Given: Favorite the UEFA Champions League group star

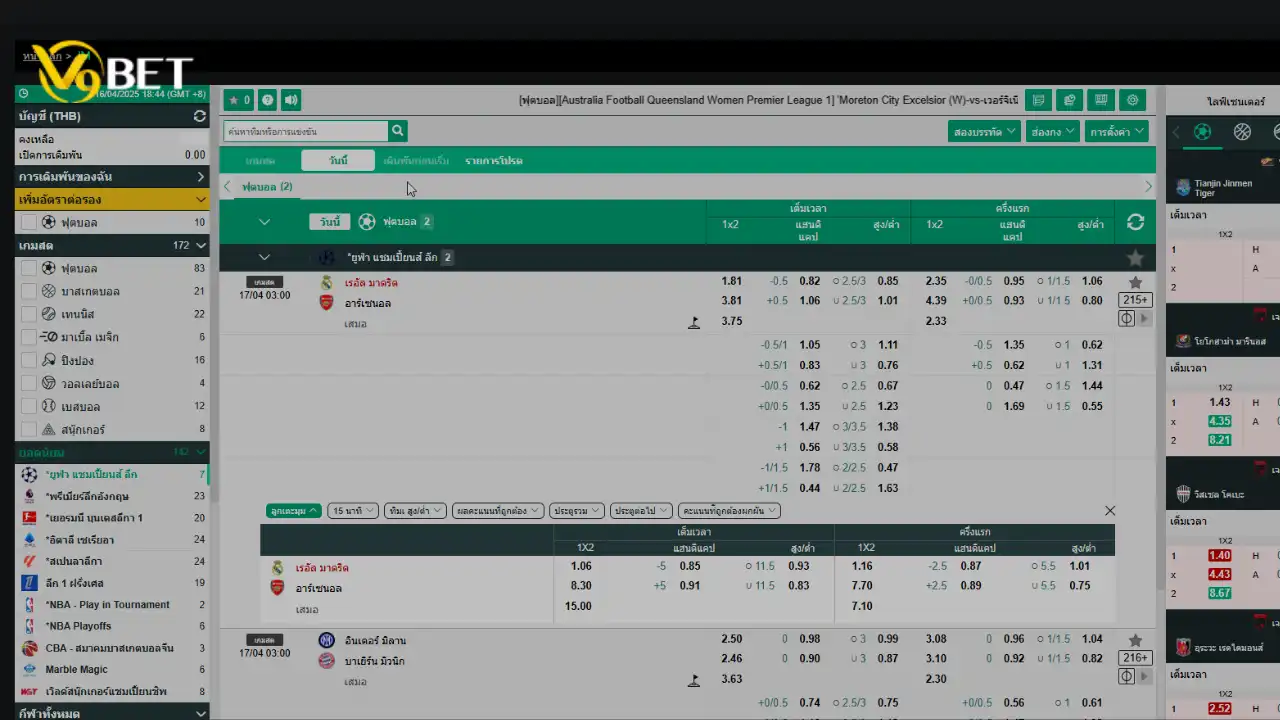Looking at the screenshot, I should click(1135, 258).
